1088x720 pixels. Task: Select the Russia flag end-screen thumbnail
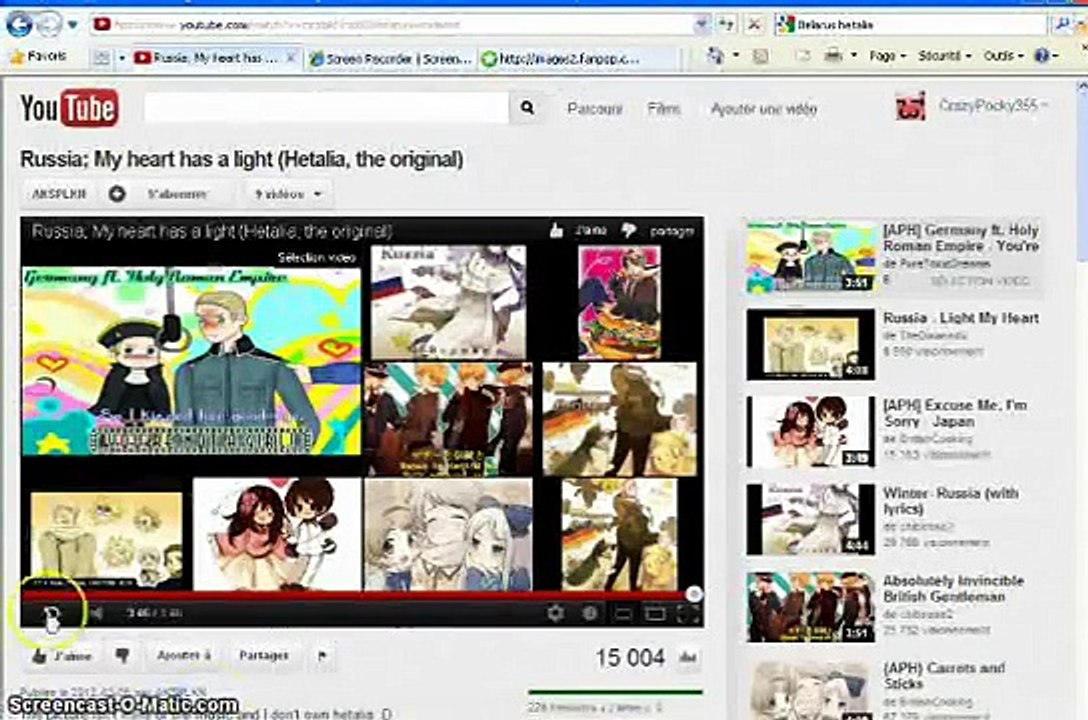pyautogui.click(x=448, y=303)
